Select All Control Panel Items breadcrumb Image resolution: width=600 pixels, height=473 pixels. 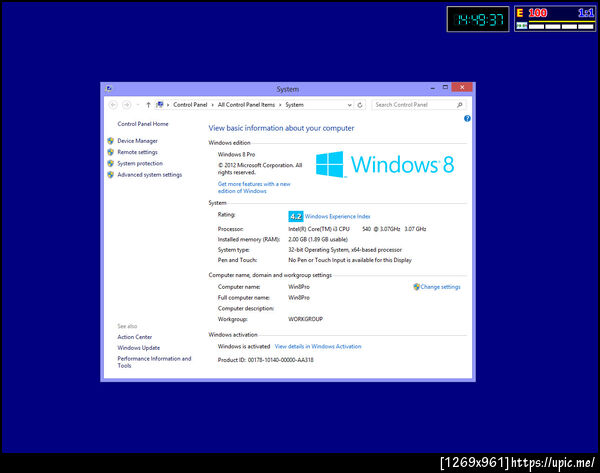246,104
